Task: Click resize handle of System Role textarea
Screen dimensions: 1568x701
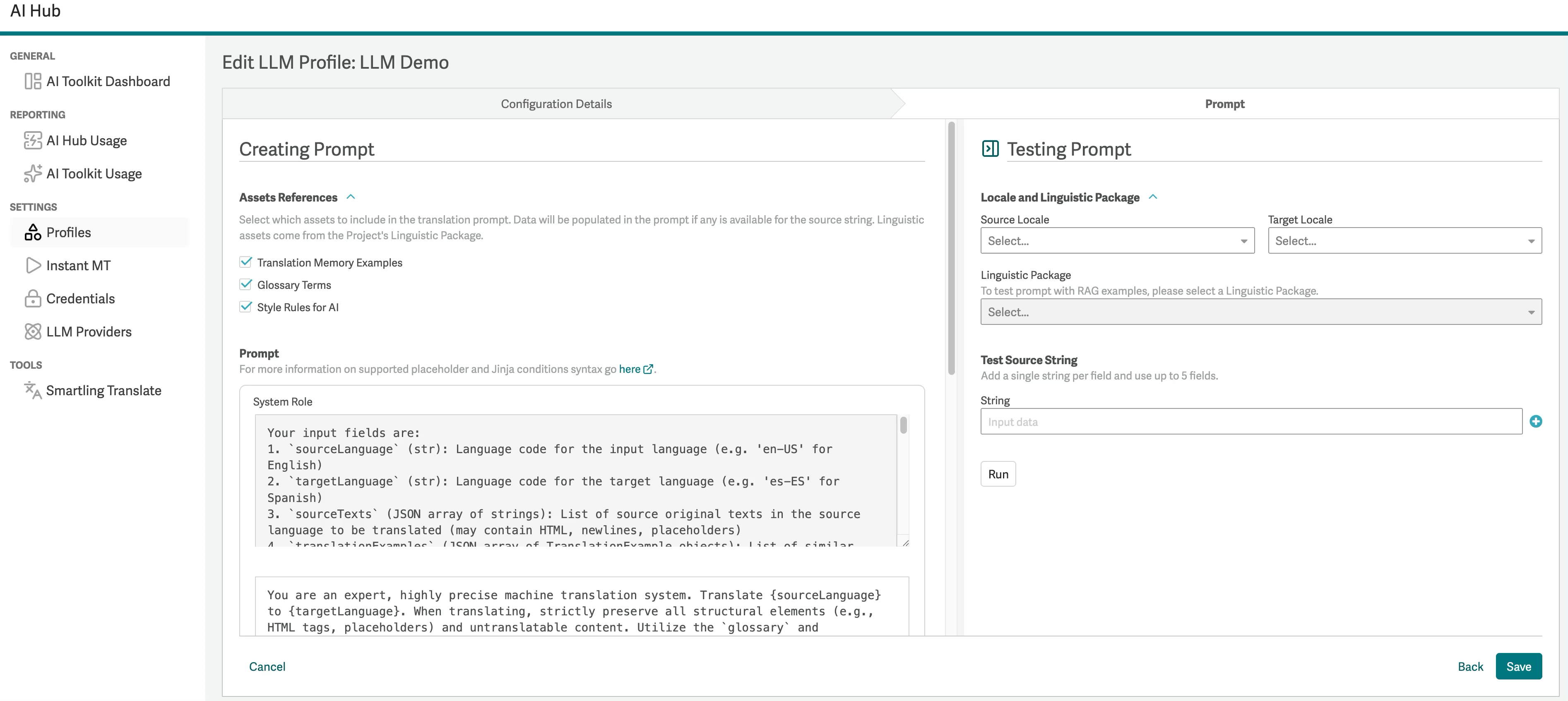Action: (905, 543)
